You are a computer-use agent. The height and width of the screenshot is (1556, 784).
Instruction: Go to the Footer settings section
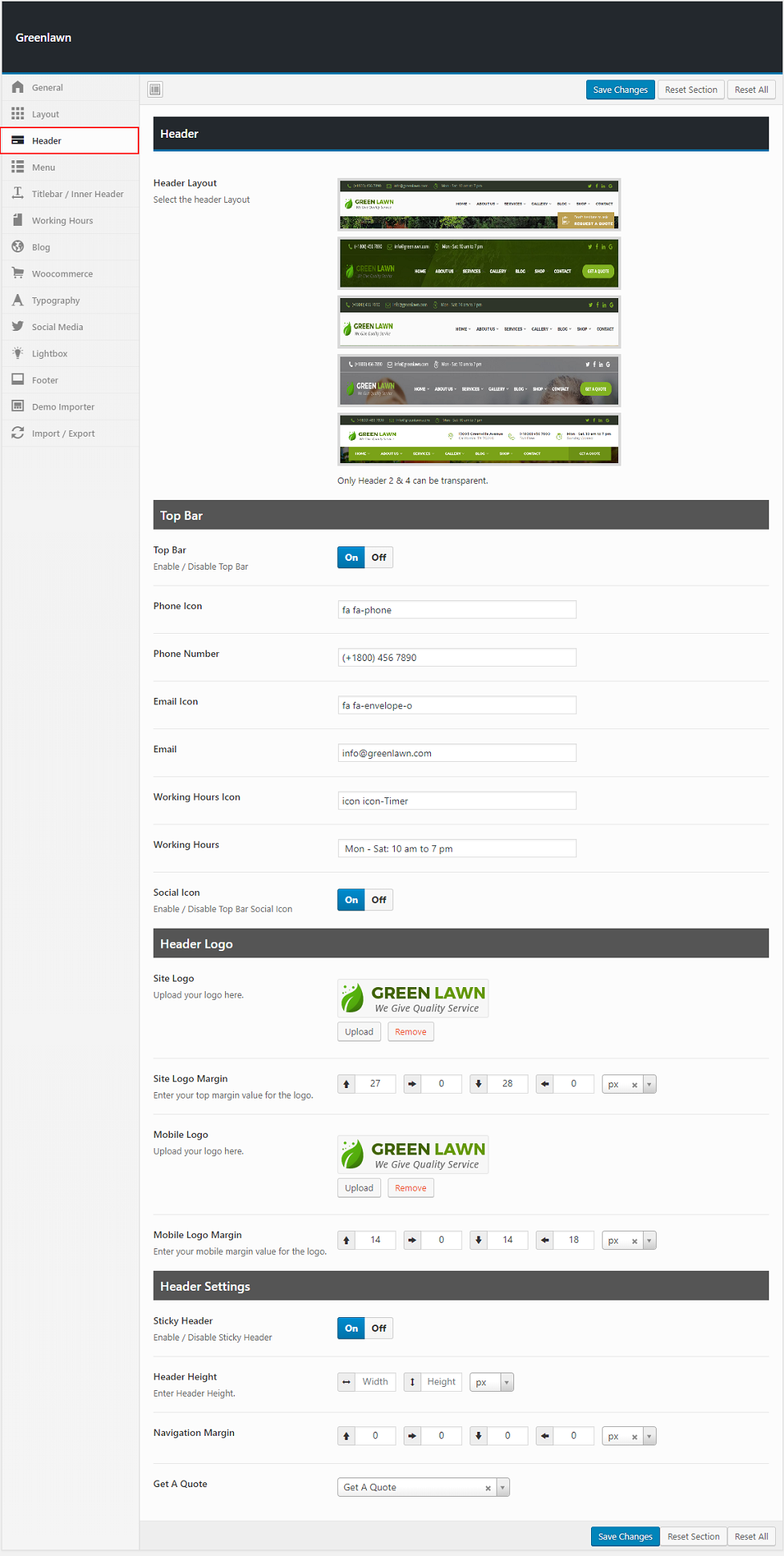45,381
